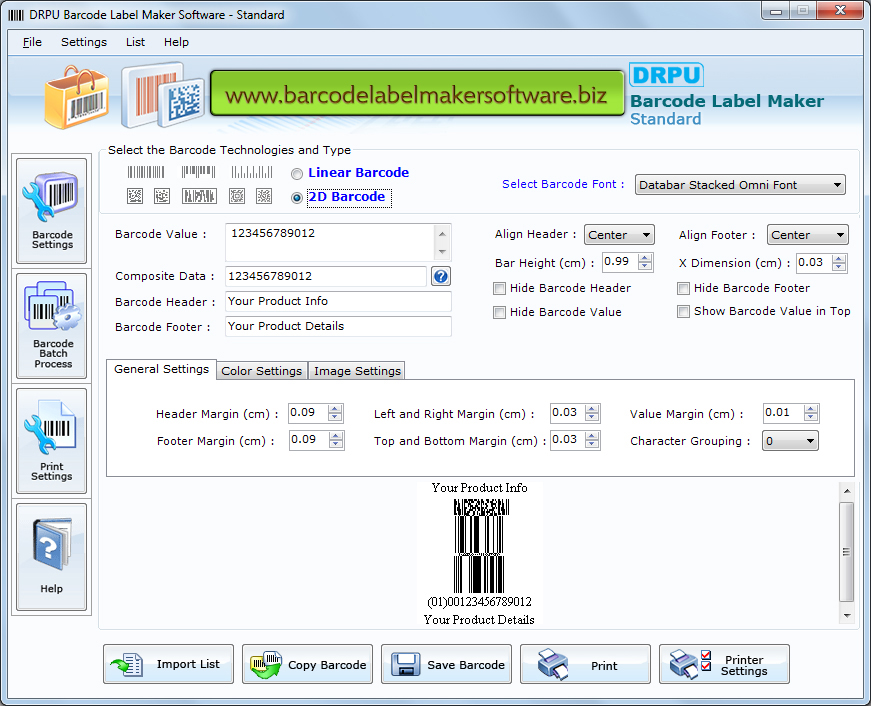The height and width of the screenshot is (706, 871).
Task: Open the List menu
Action: [135, 42]
